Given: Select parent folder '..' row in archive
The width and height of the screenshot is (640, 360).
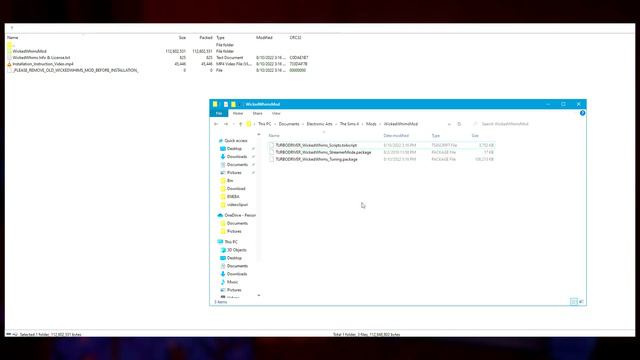Looking at the screenshot, I should tap(10, 45).
